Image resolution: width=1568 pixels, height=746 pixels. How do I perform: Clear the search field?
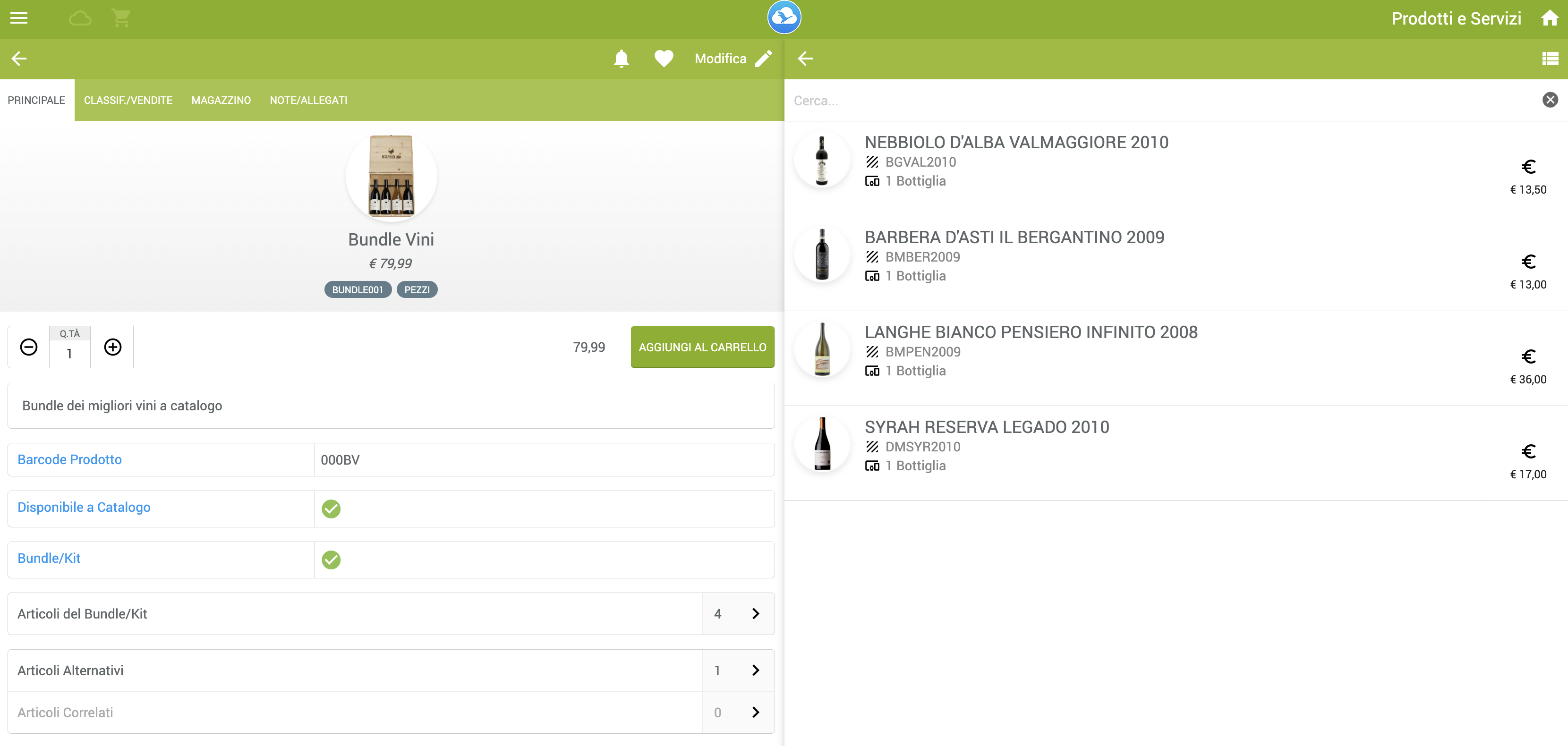tap(1549, 100)
